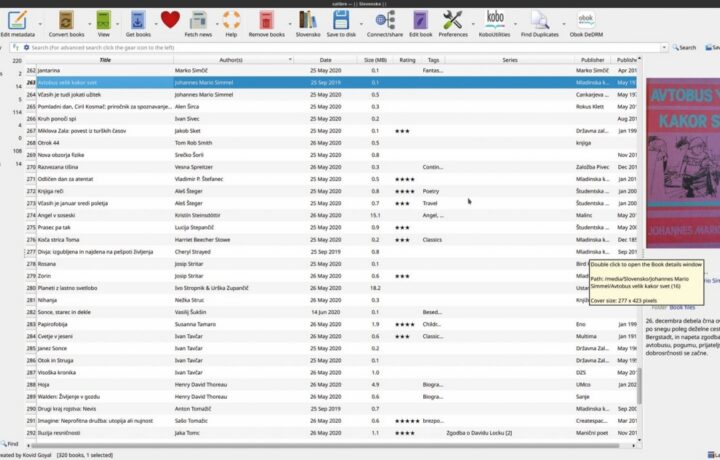Open Preferences with the tools icon
The height and width of the screenshot is (460, 720).
tap(452, 21)
